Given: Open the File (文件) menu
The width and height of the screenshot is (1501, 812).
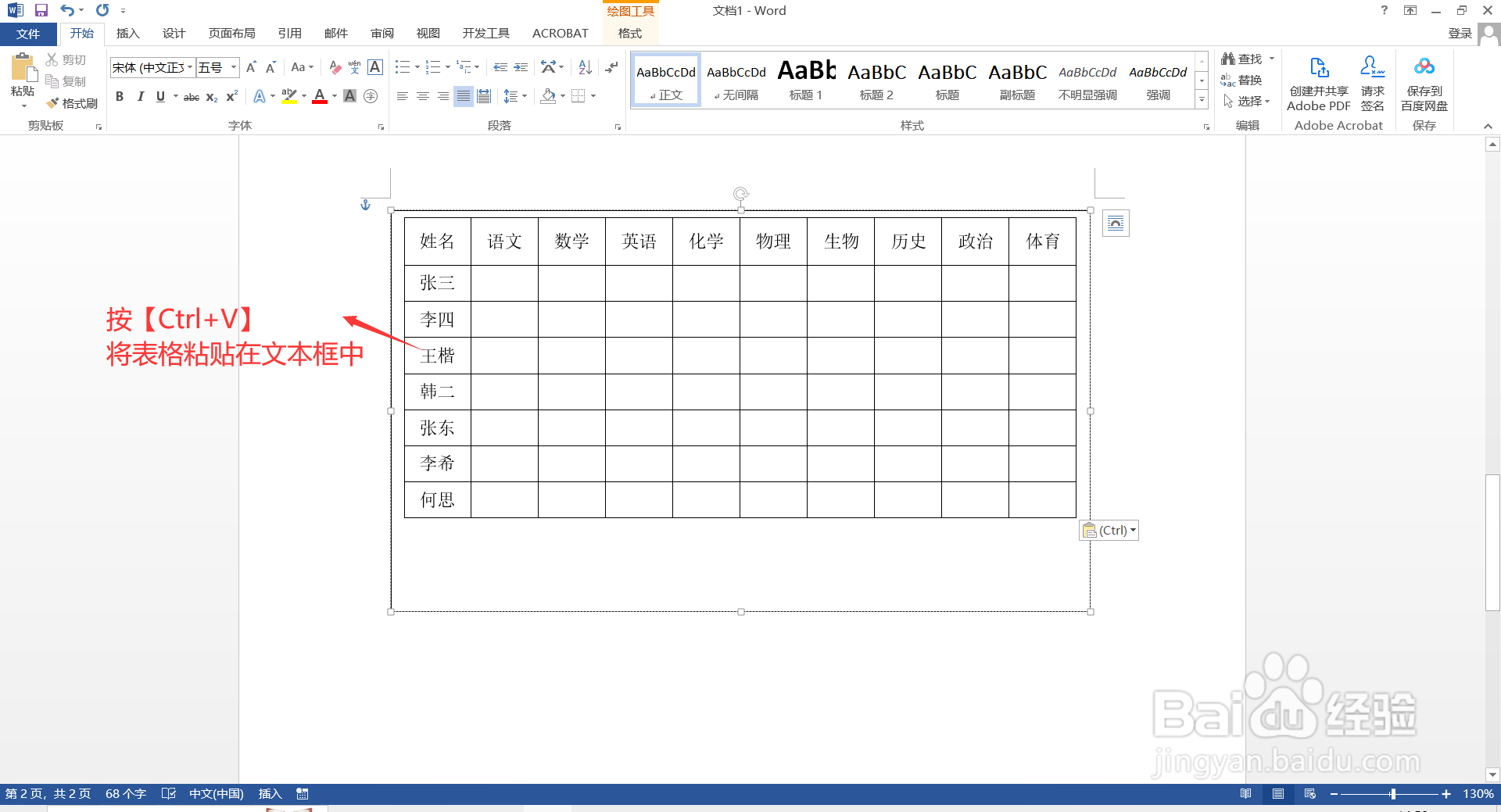Looking at the screenshot, I should pyautogui.click(x=28, y=34).
